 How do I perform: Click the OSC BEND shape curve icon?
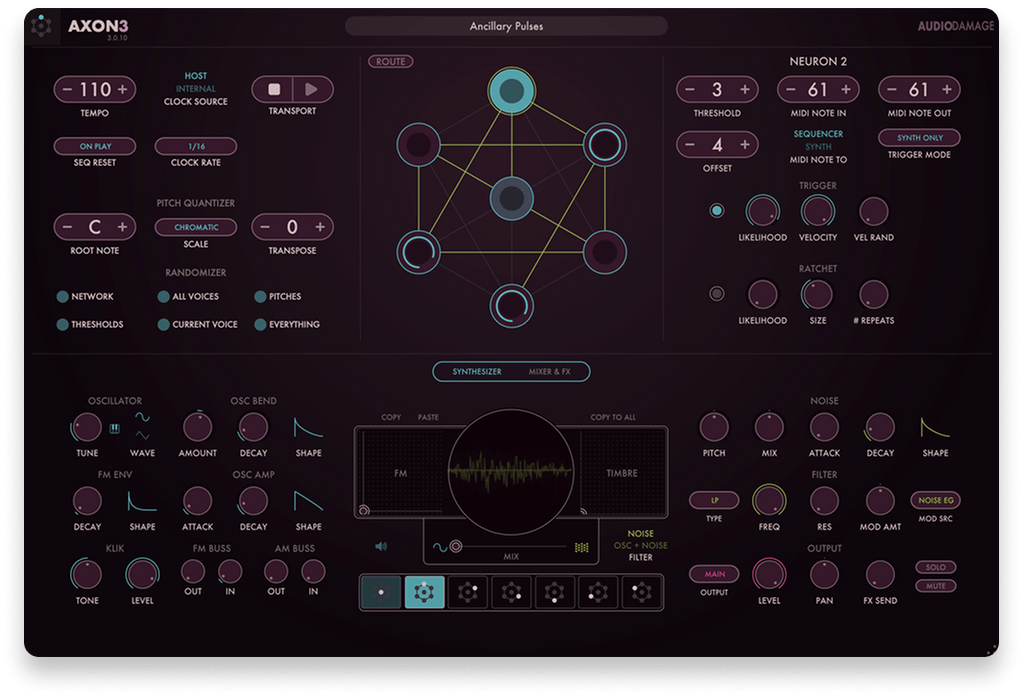coord(308,428)
